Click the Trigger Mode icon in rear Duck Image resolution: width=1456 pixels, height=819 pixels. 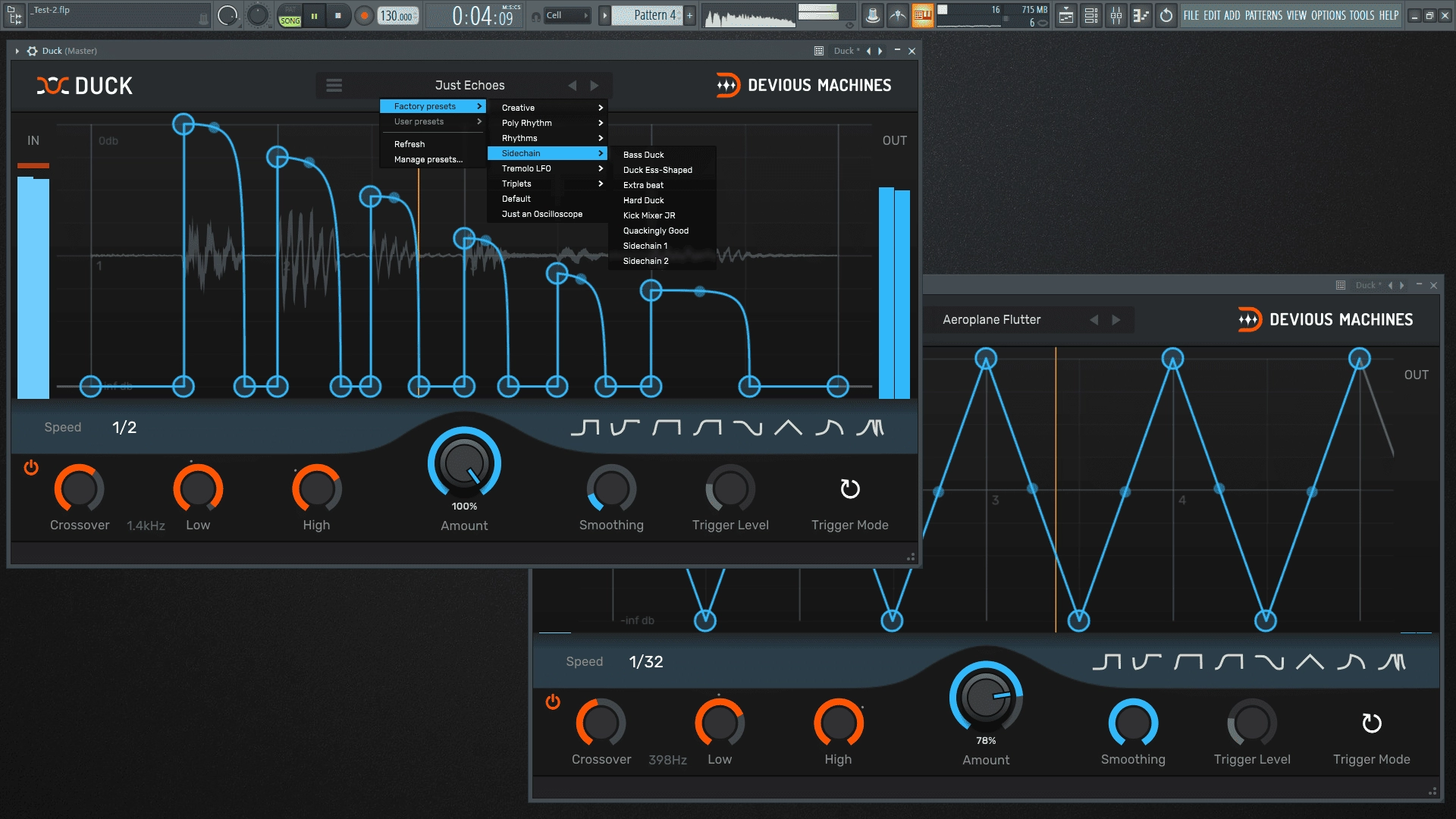(1372, 723)
